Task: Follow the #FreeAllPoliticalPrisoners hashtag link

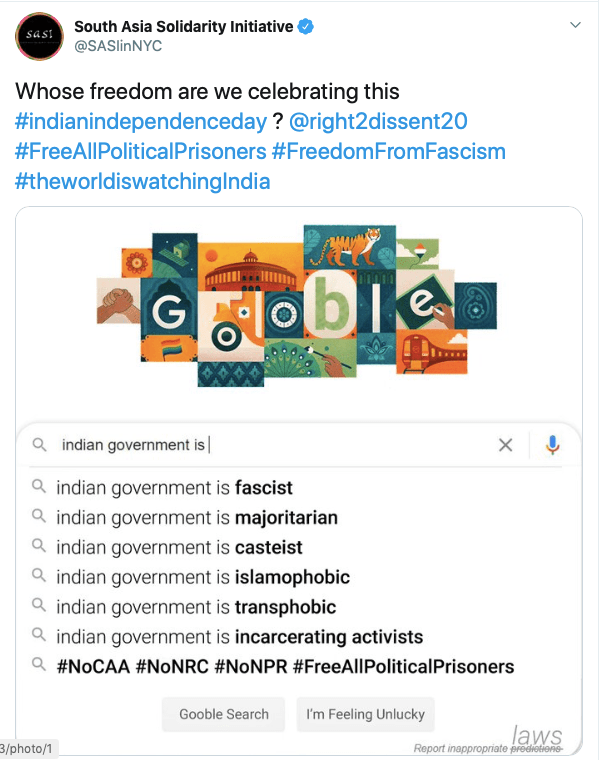Action: coord(142,152)
